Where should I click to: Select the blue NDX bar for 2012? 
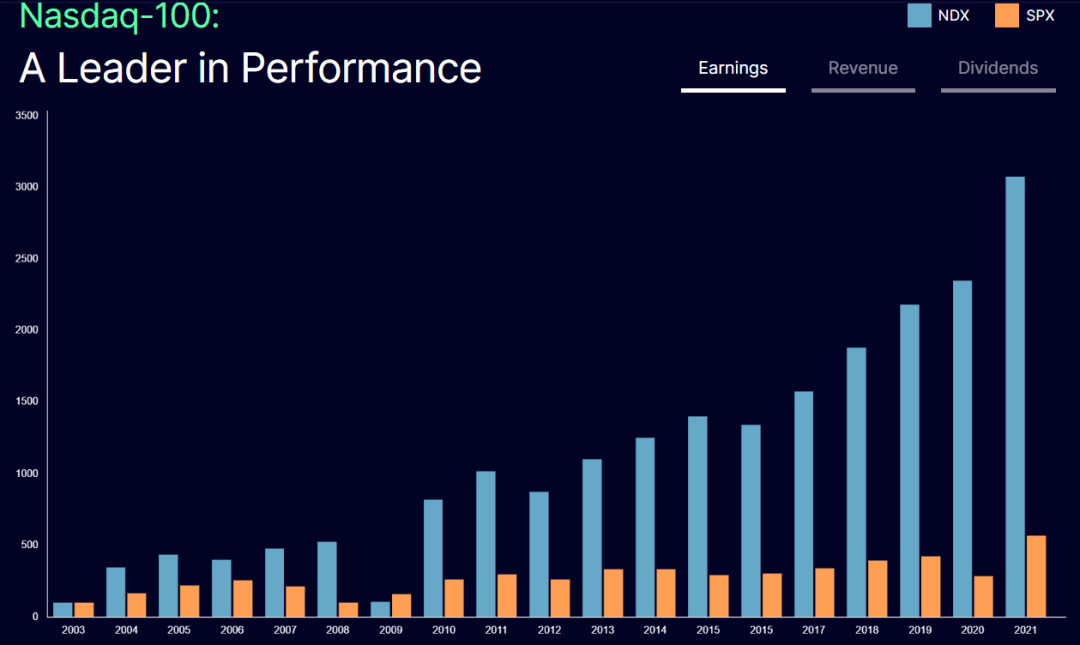539,554
